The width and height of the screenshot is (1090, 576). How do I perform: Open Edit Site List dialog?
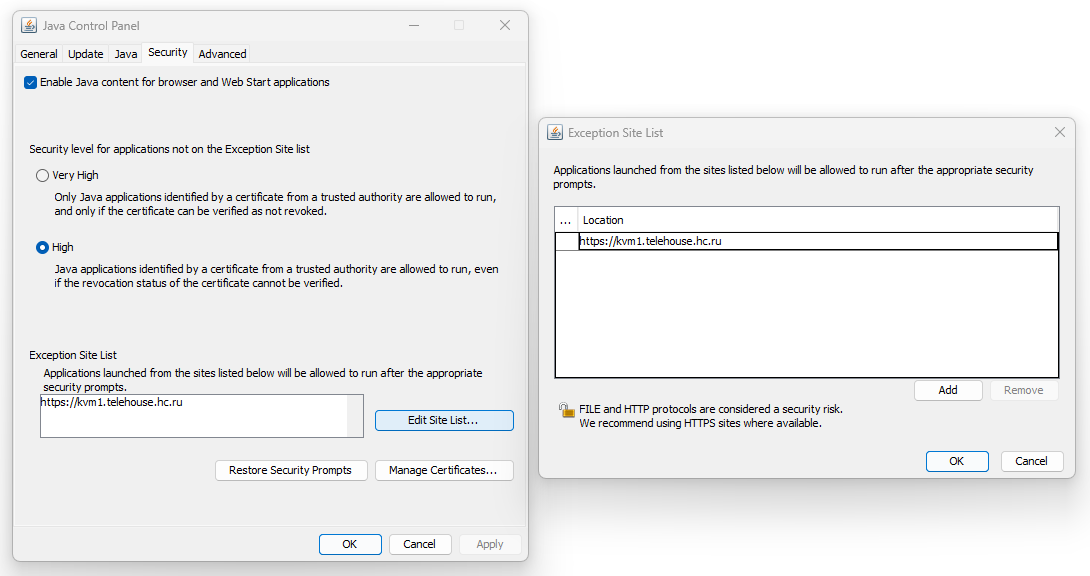pyautogui.click(x=444, y=420)
